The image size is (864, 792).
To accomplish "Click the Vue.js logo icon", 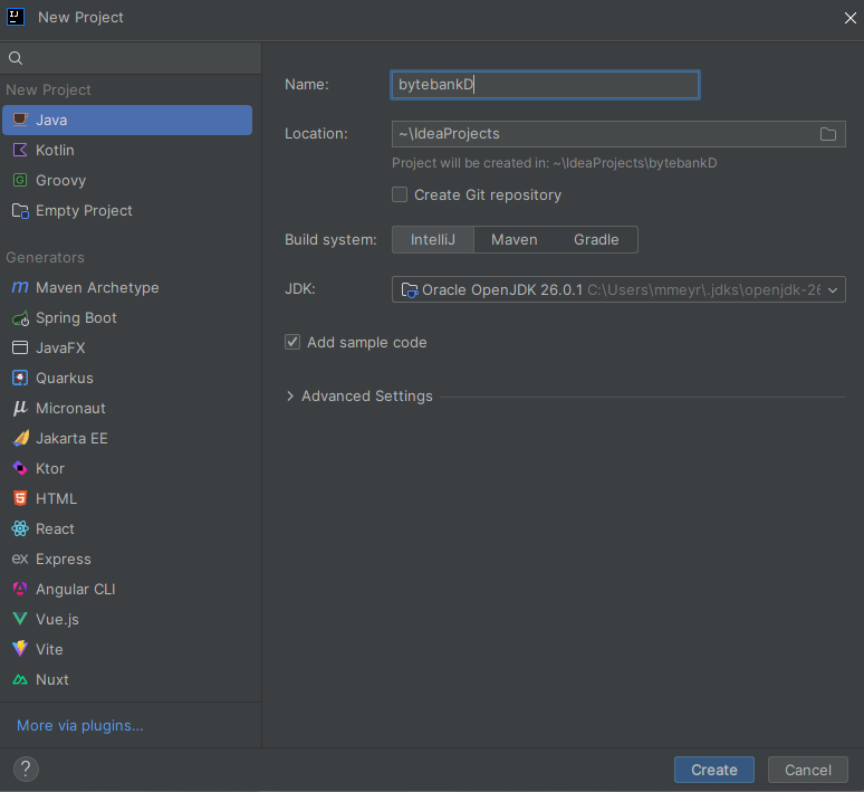I will pyautogui.click(x=20, y=619).
